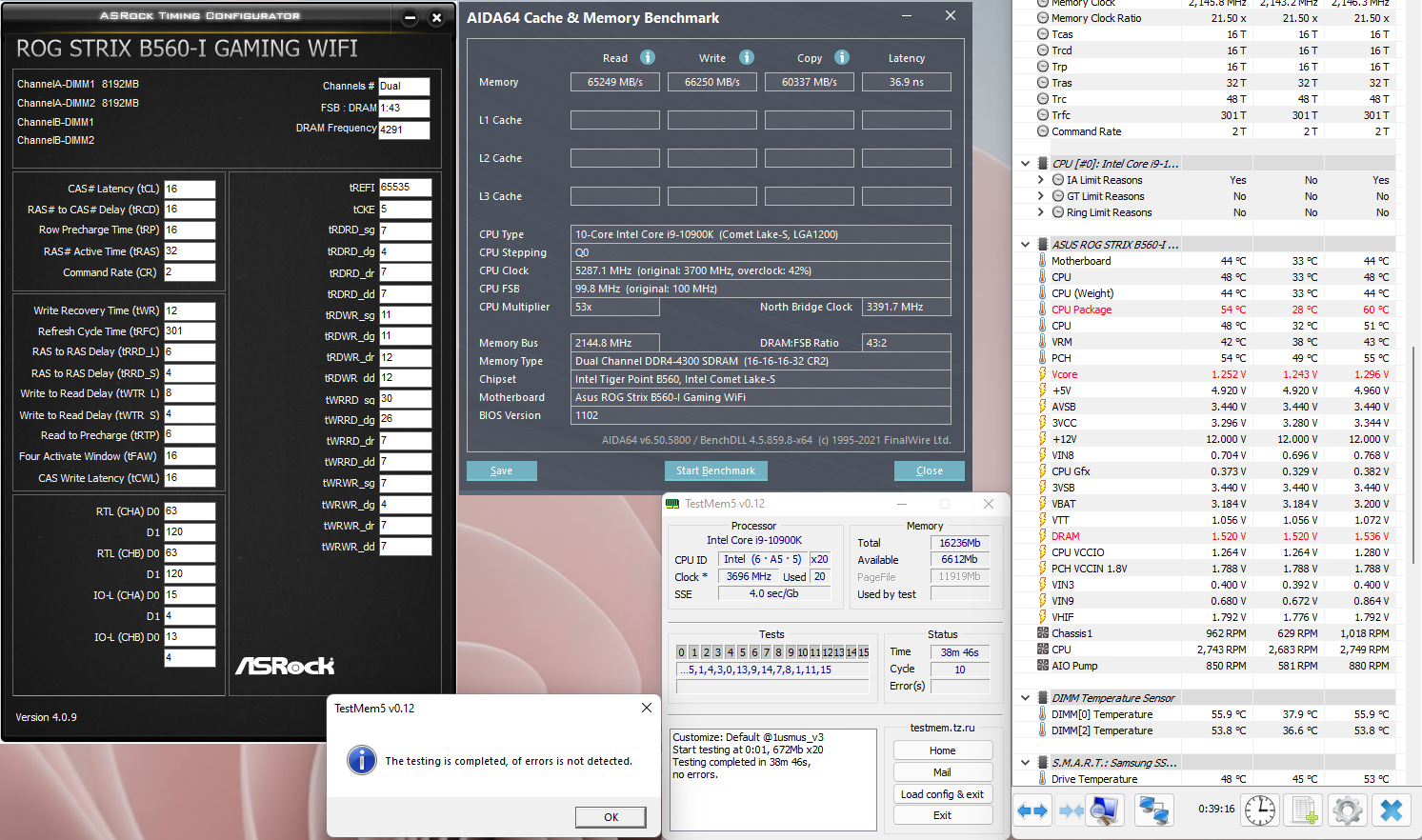Click the CPU Type field in AIDA64
This screenshot has width=1422, height=840.
click(761, 234)
